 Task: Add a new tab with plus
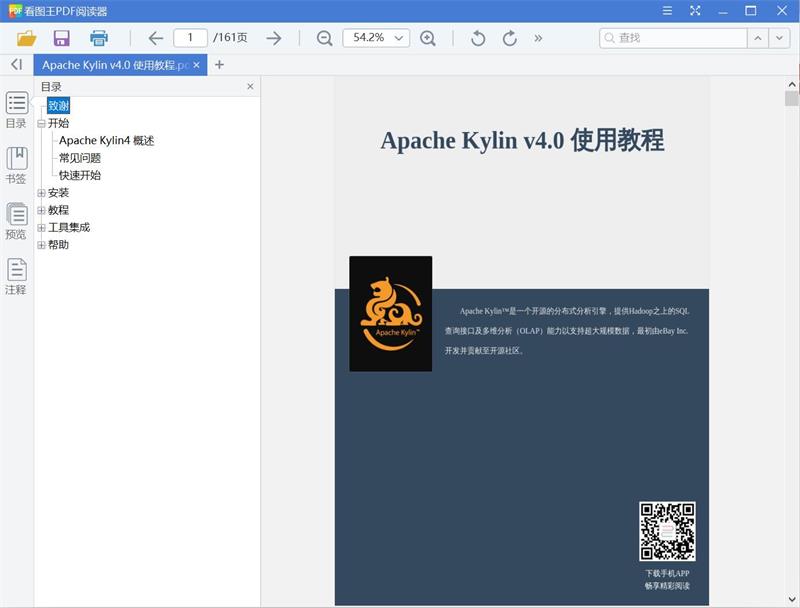[x=219, y=65]
